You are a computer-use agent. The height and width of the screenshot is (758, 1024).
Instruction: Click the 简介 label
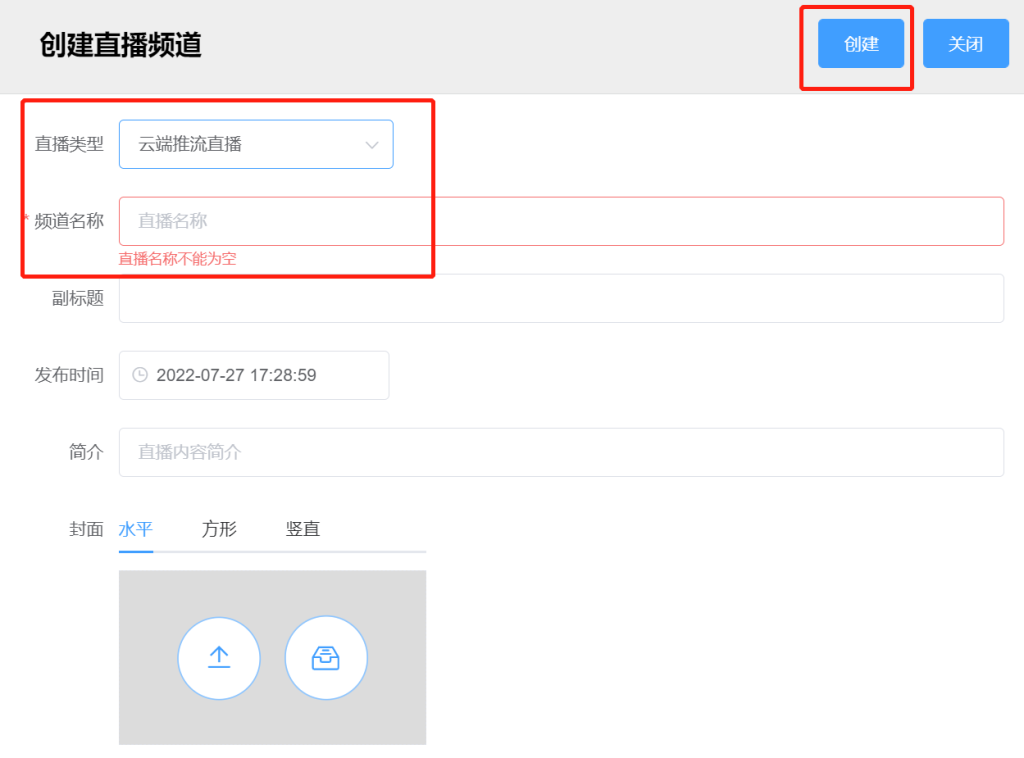[x=86, y=452]
